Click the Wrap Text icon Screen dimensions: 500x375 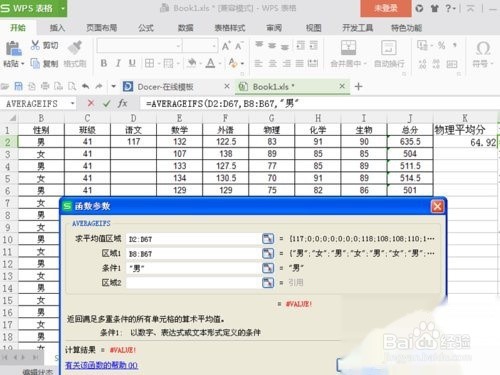[389, 48]
